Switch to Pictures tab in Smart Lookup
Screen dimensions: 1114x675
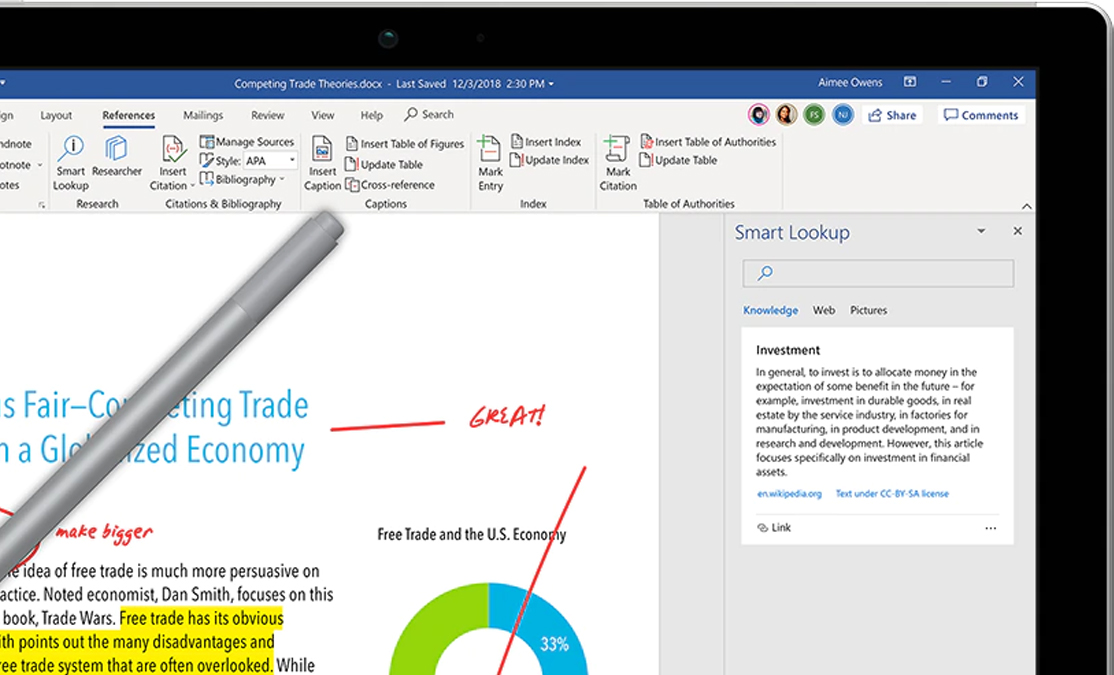868,310
